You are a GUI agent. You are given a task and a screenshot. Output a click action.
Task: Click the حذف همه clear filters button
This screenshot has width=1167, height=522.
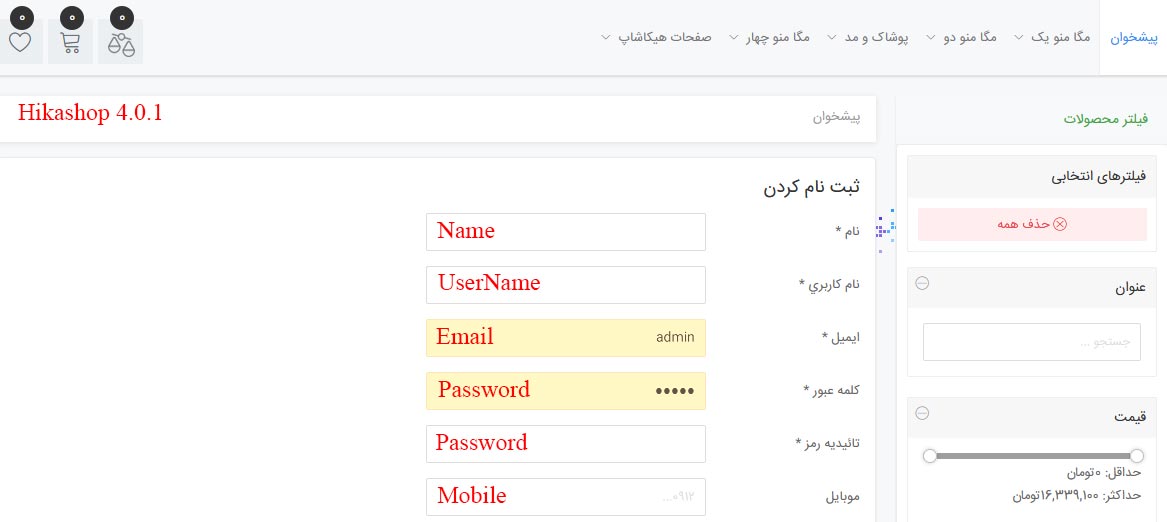pos(1031,224)
